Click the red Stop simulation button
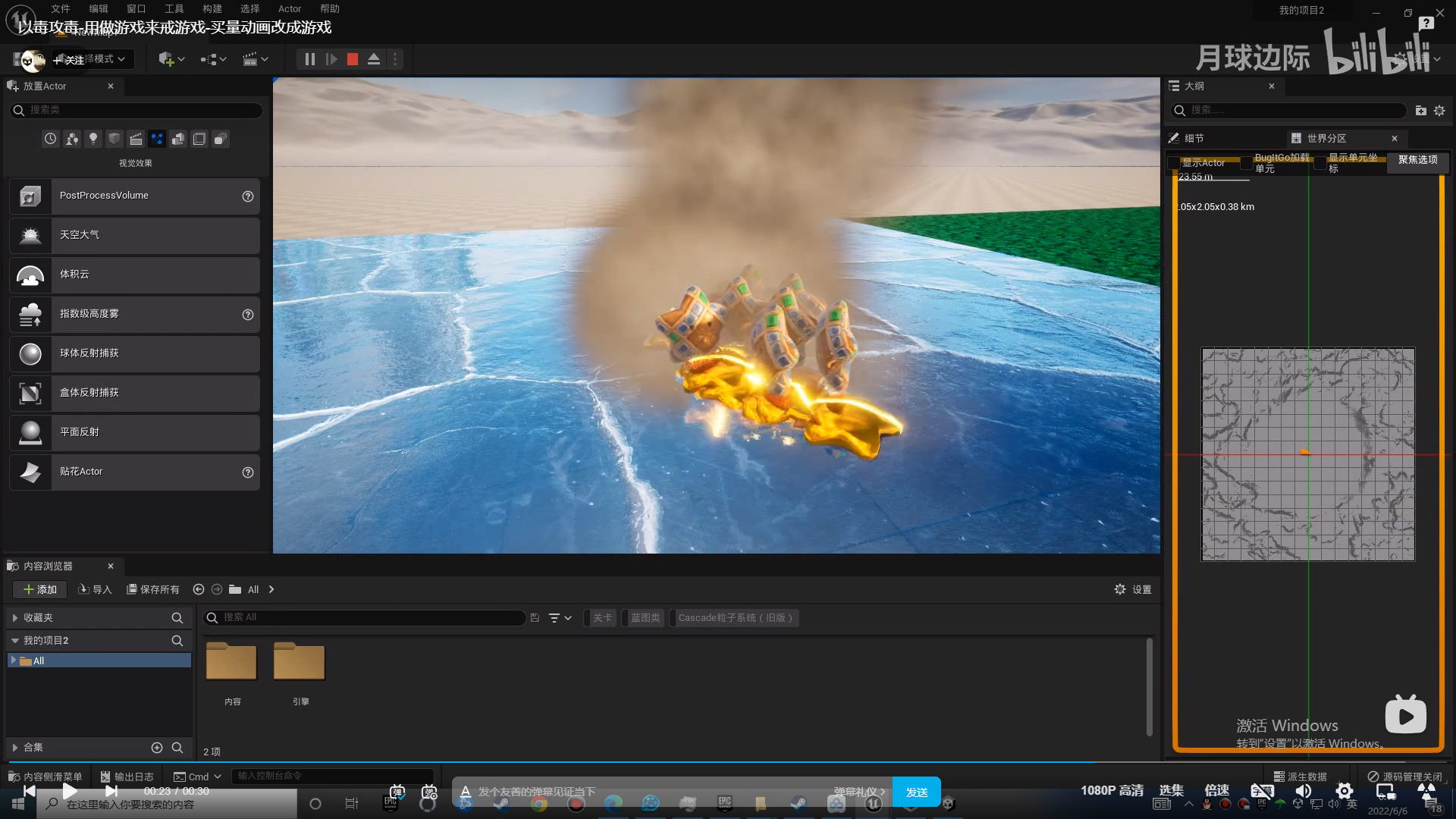This screenshot has height=819, width=1456. [353, 59]
